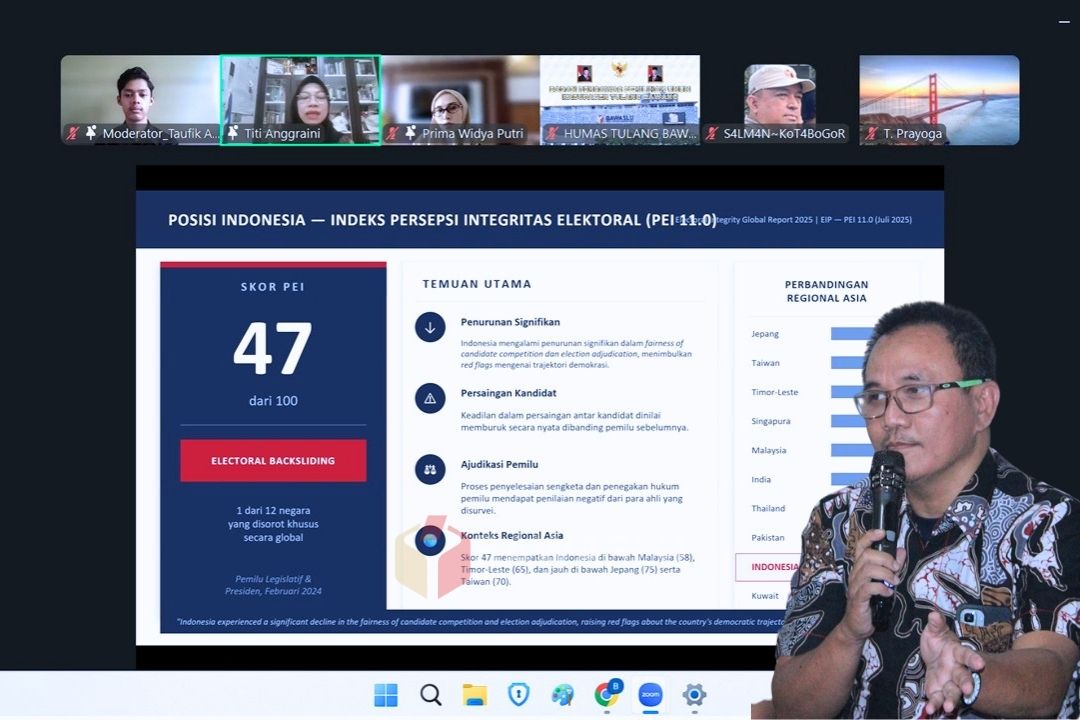Select Moderator_Taufik's video thumbnail
The image size is (1080, 720).
click(141, 100)
